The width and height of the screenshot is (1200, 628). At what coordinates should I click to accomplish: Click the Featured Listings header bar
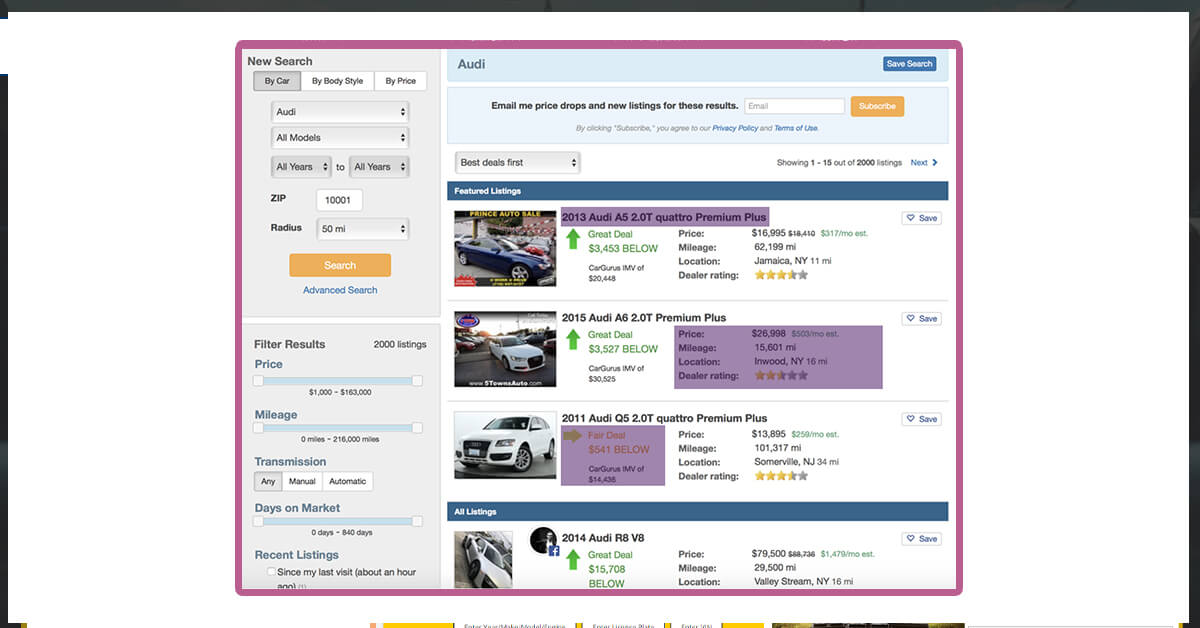pos(698,191)
